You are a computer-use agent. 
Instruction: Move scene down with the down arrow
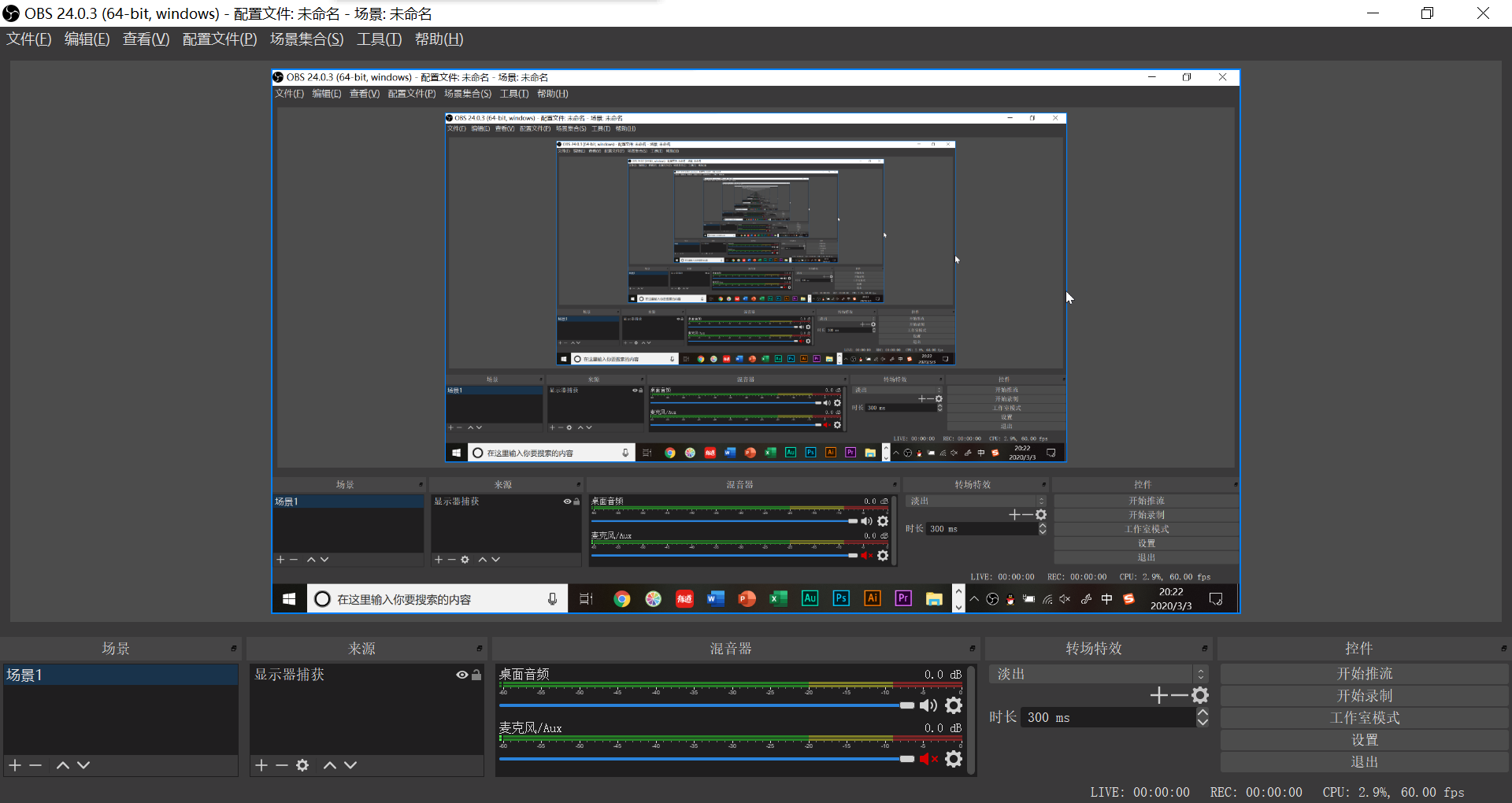[x=83, y=765]
